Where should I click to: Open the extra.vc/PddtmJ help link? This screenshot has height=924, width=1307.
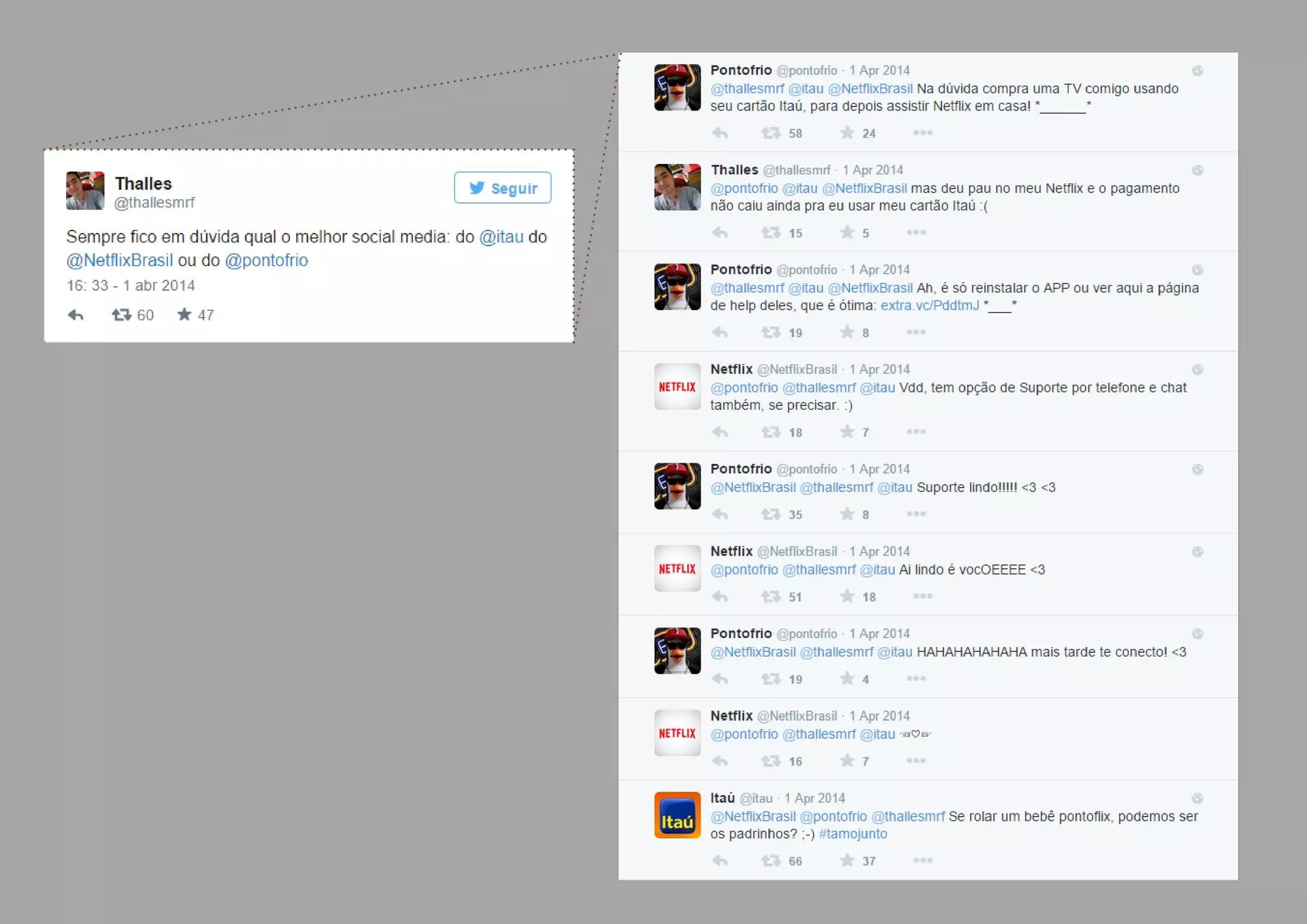930,306
